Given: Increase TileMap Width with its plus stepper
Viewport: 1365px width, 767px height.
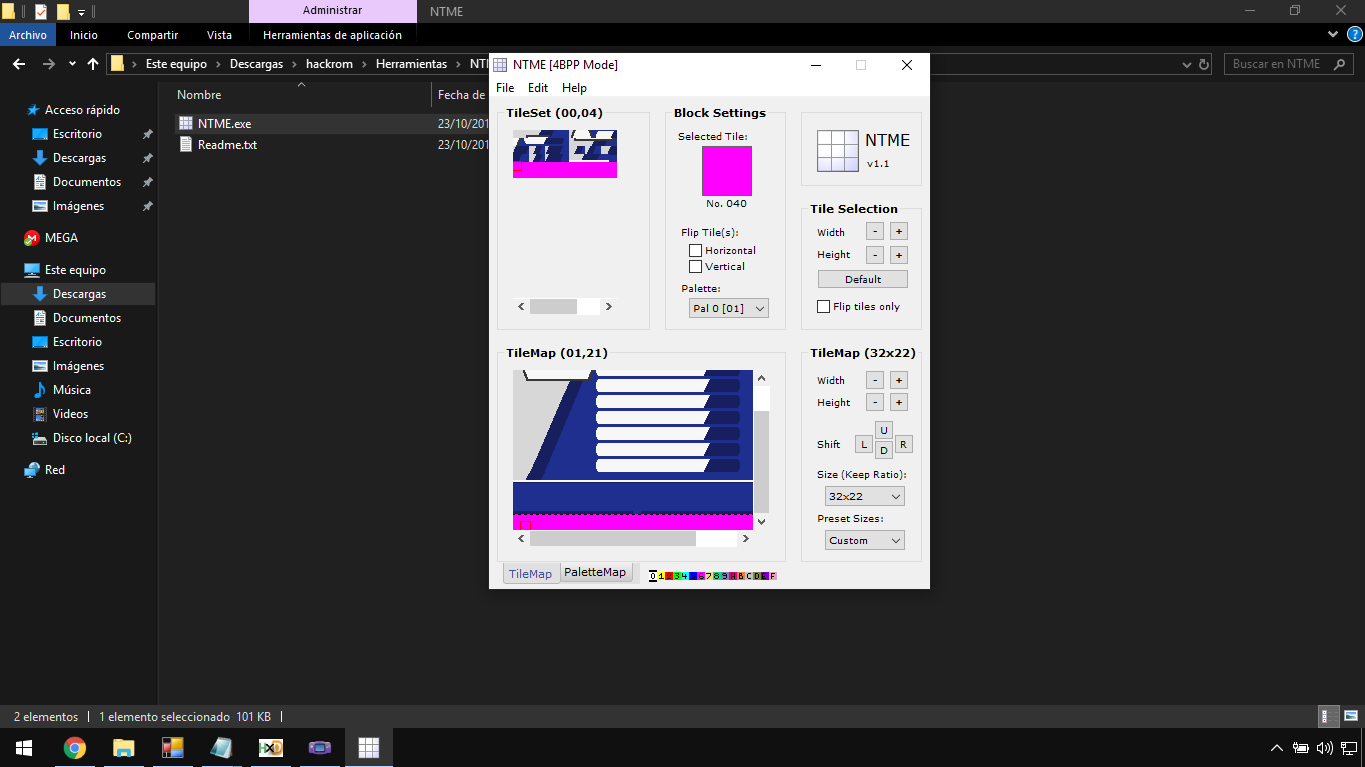Looking at the screenshot, I should pyautogui.click(x=898, y=379).
